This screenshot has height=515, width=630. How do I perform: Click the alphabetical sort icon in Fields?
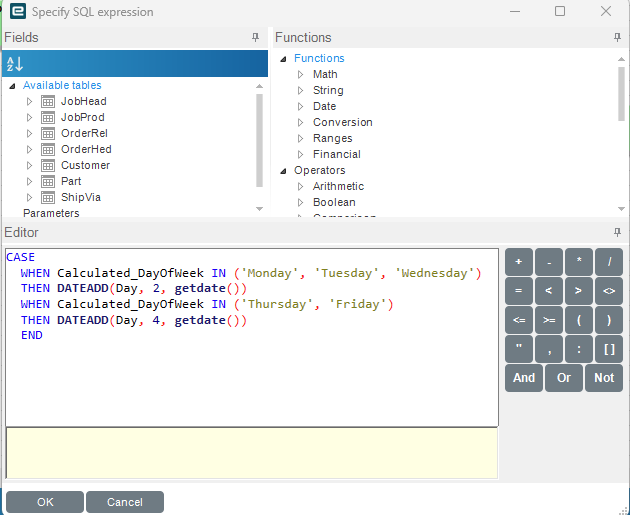[x=14, y=64]
